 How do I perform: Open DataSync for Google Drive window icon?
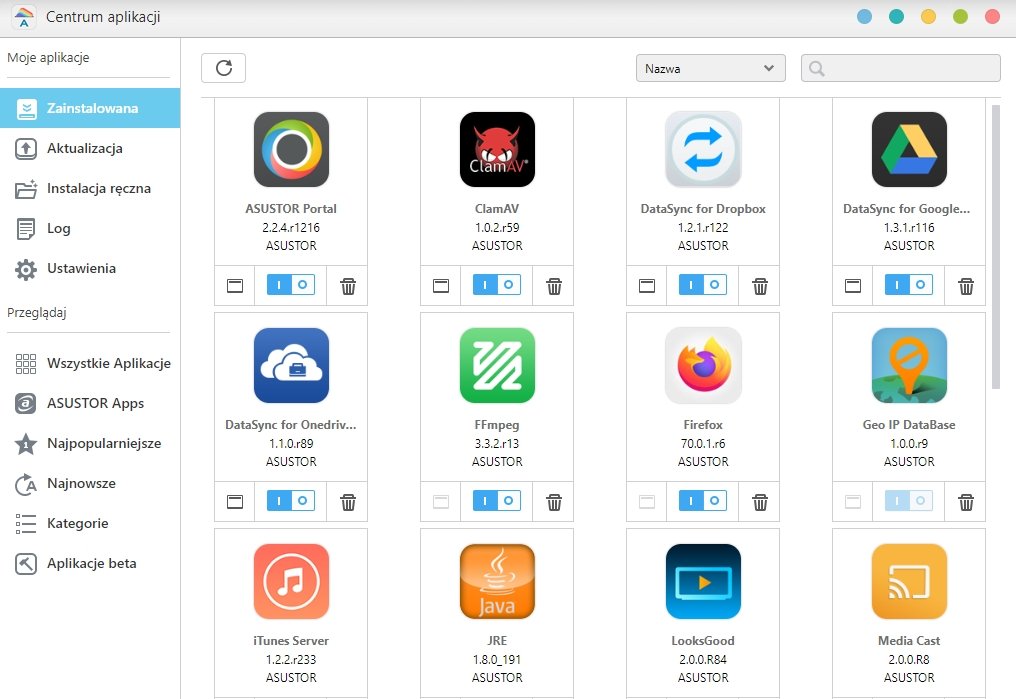pyautogui.click(x=853, y=286)
